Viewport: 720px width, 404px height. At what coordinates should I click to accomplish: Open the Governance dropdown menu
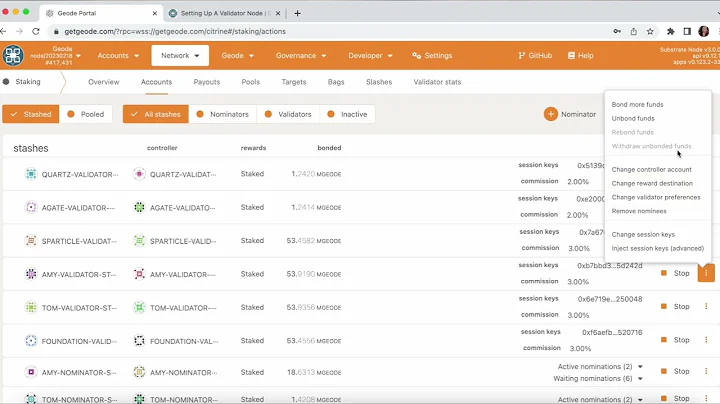(x=301, y=56)
